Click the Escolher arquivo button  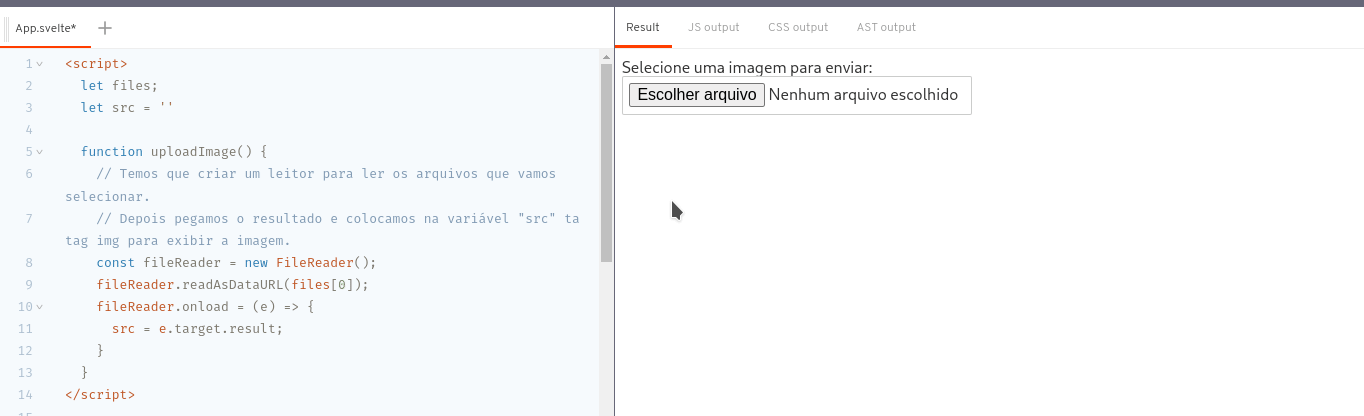coord(696,95)
